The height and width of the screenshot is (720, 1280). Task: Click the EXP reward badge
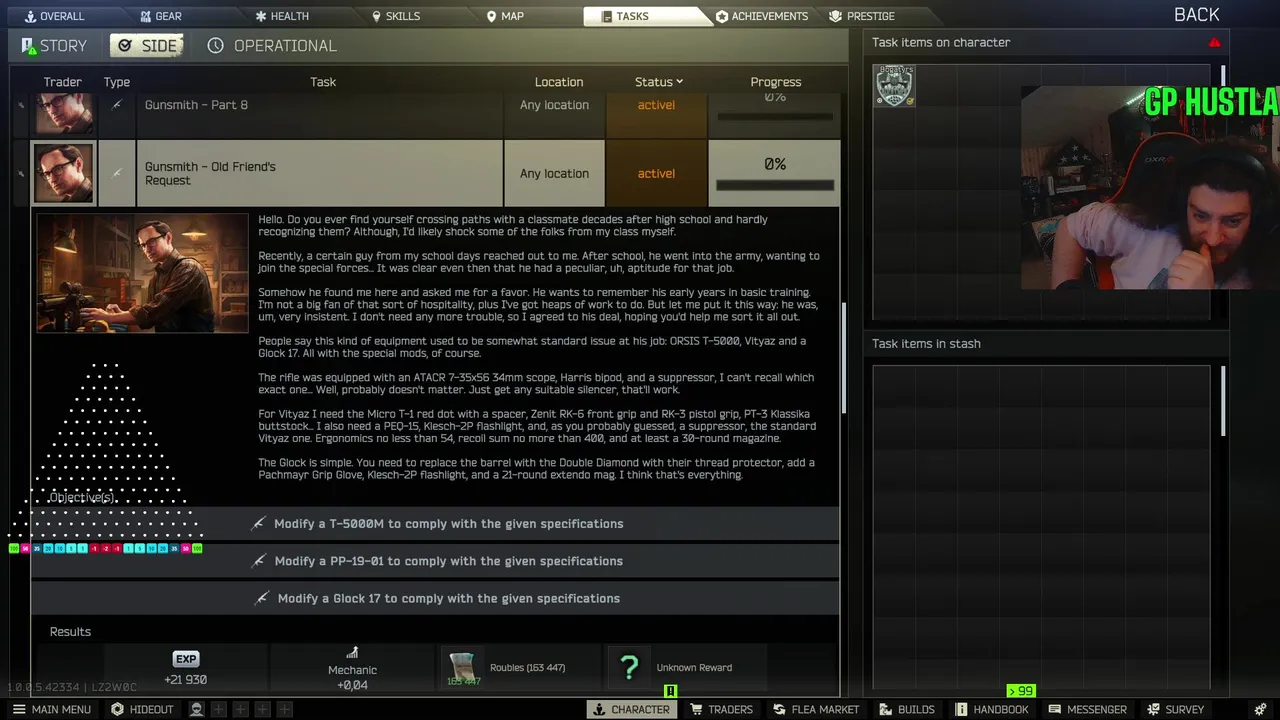click(186, 658)
